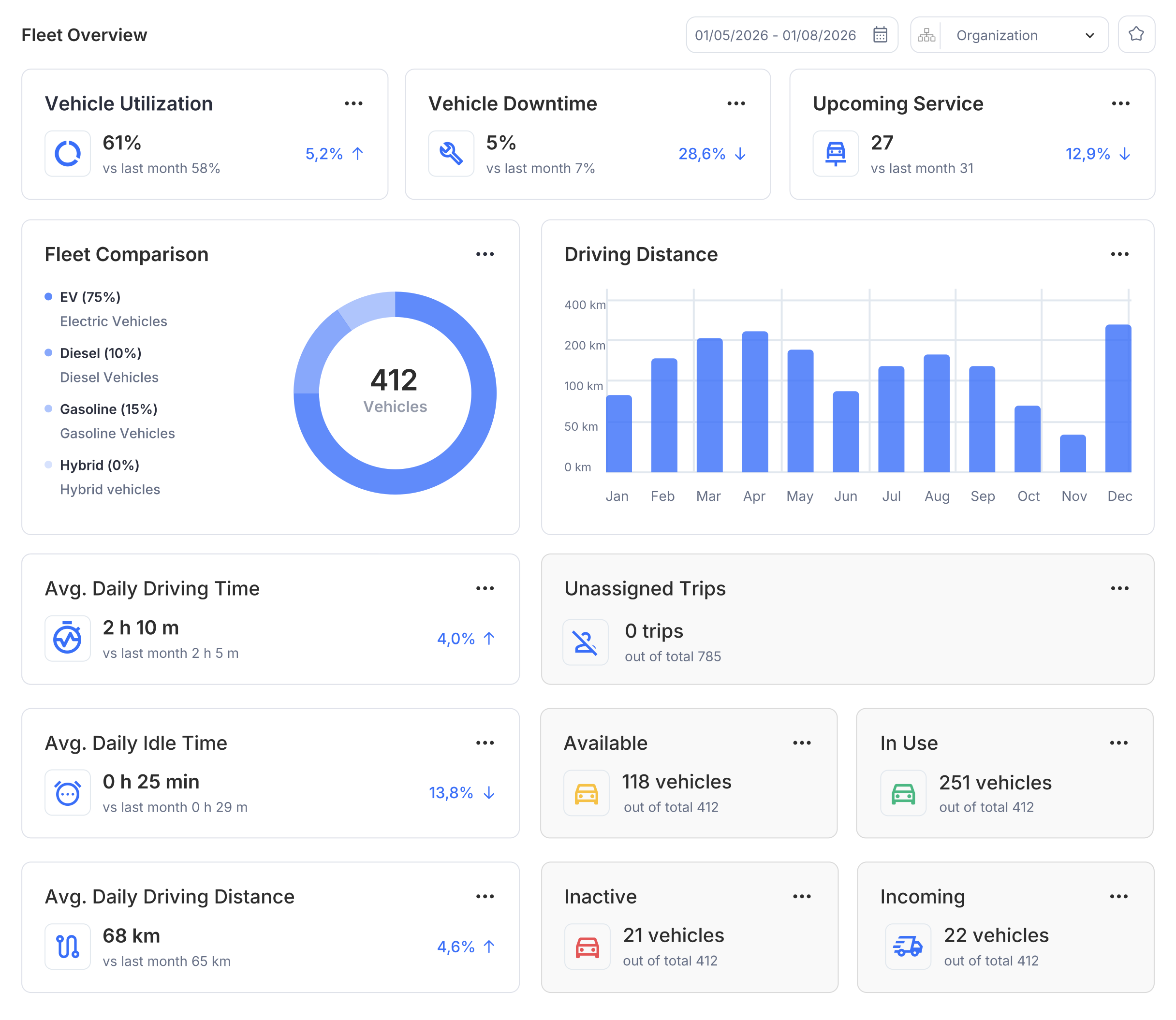Viewport: 1176px width, 1020px height.
Task: Click the Vehicle Downtime wrench icon
Action: tap(451, 154)
